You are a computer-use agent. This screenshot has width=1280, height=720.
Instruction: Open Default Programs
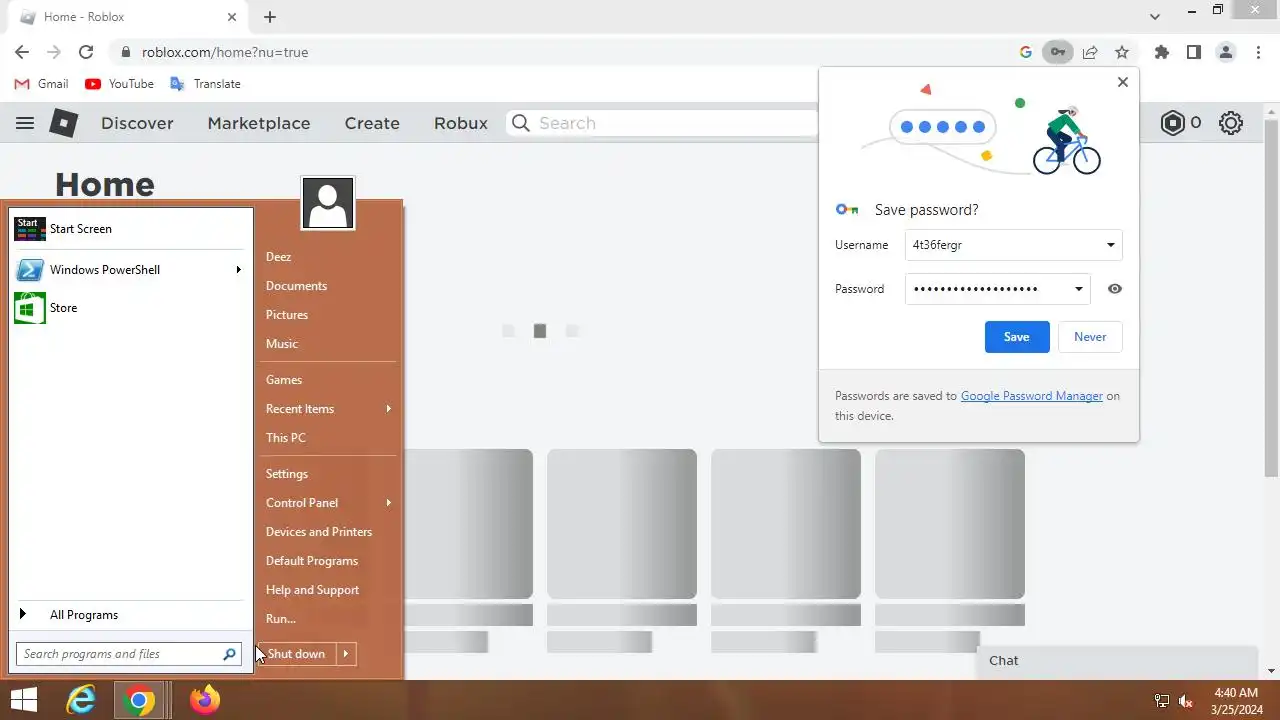(312, 561)
